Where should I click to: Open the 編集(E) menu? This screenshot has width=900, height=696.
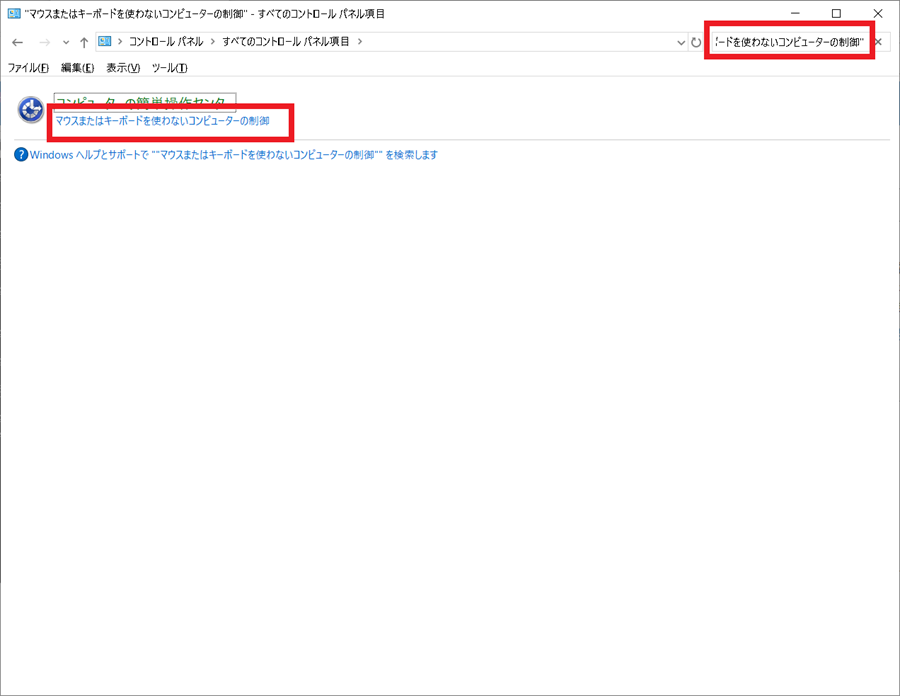77,68
